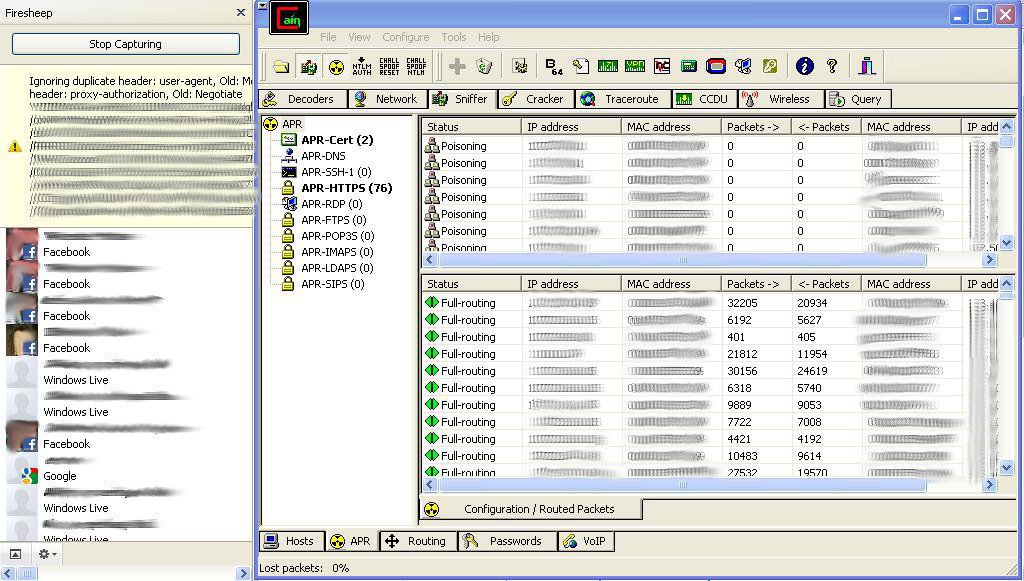Click the plus icon to add entries

(x=457, y=65)
